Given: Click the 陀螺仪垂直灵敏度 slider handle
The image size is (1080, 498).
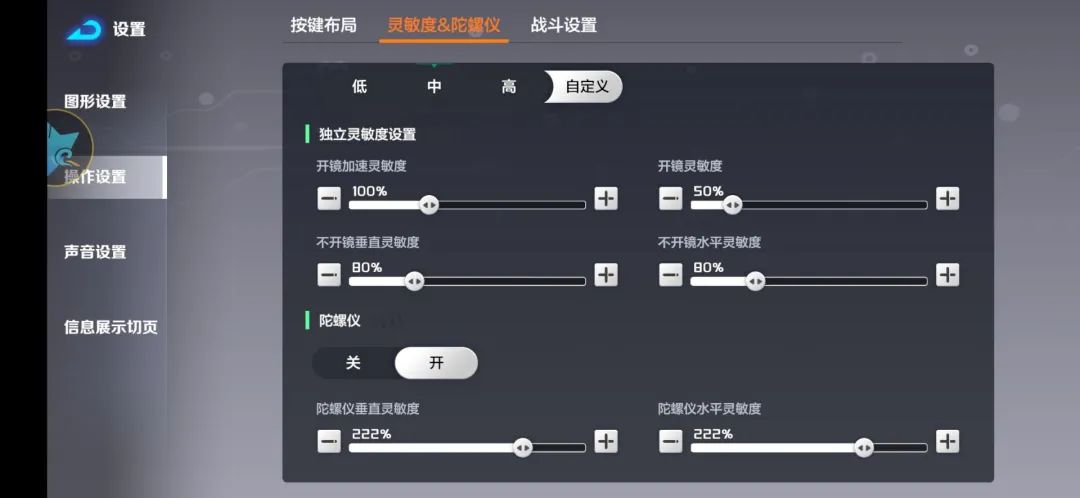Looking at the screenshot, I should (x=522, y=447).
